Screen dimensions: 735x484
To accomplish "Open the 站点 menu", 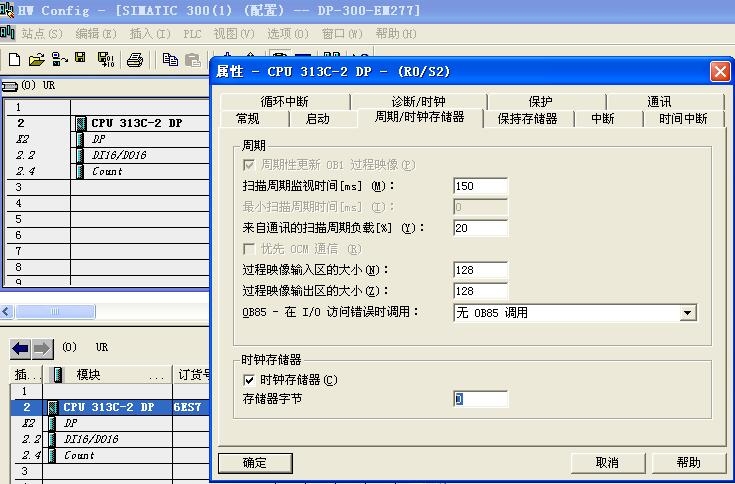I will tap(42, 34).
